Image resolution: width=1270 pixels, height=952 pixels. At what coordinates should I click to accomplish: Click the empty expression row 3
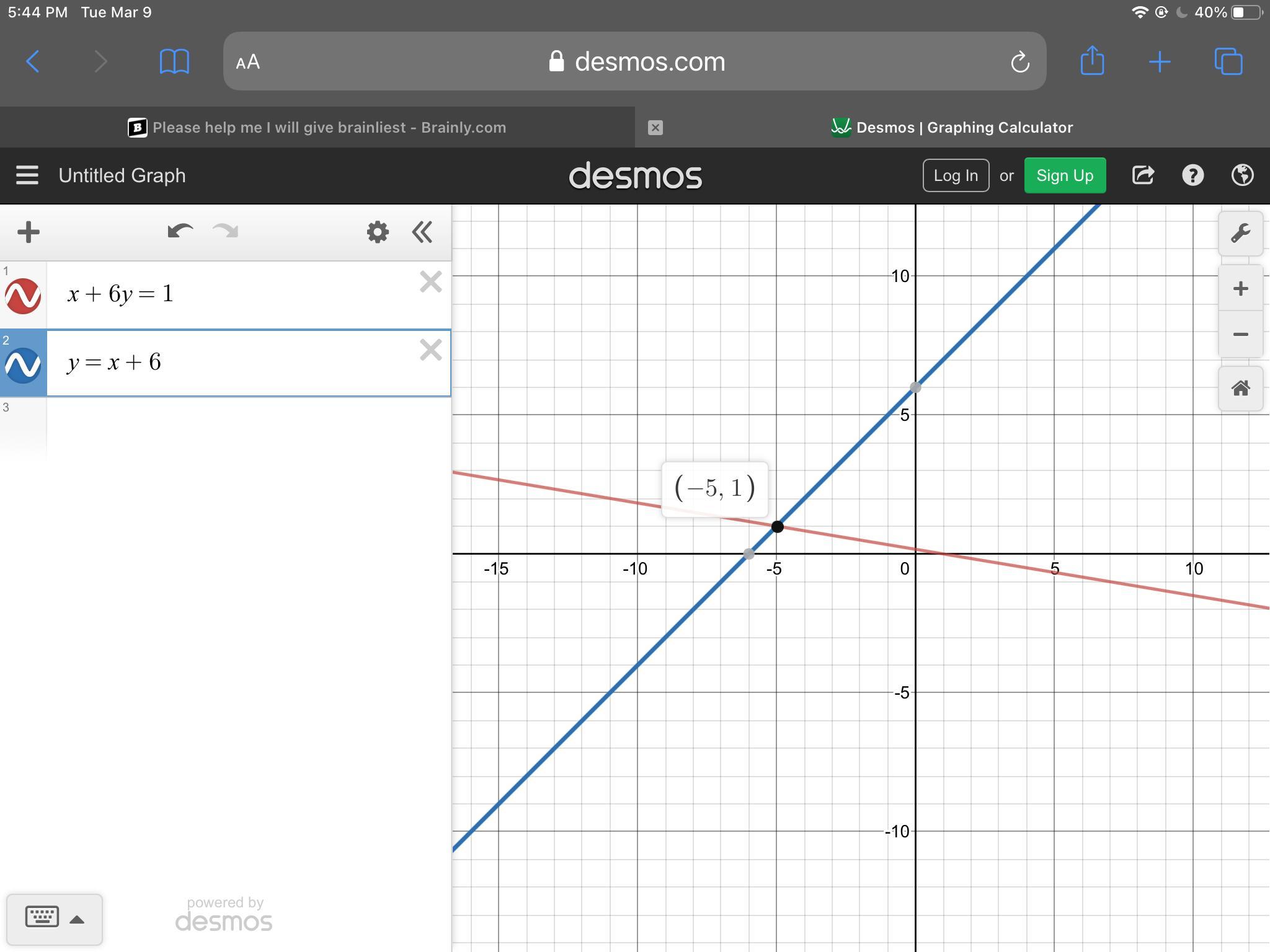click(248, 428)
